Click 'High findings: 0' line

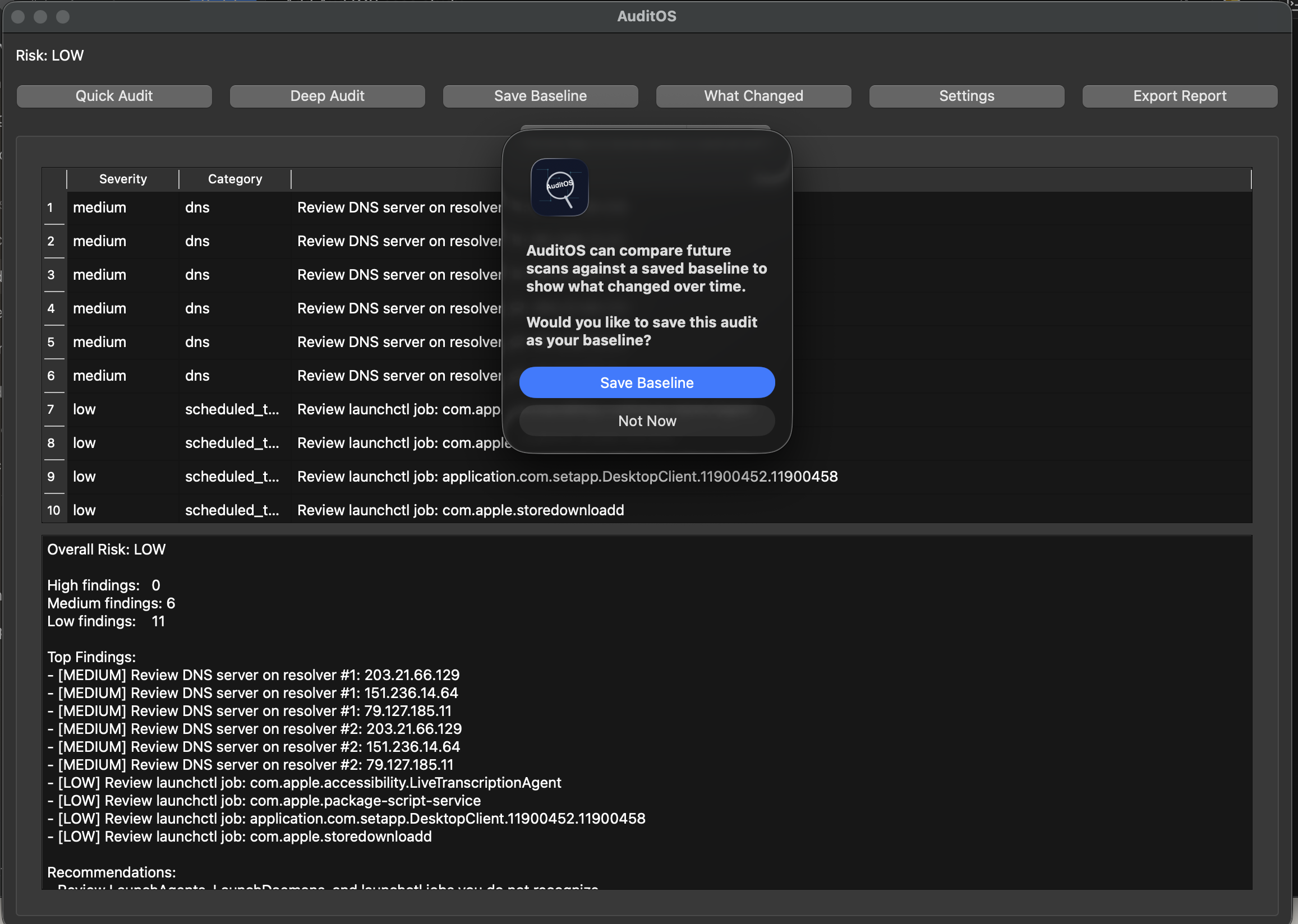tap(104, 585)
